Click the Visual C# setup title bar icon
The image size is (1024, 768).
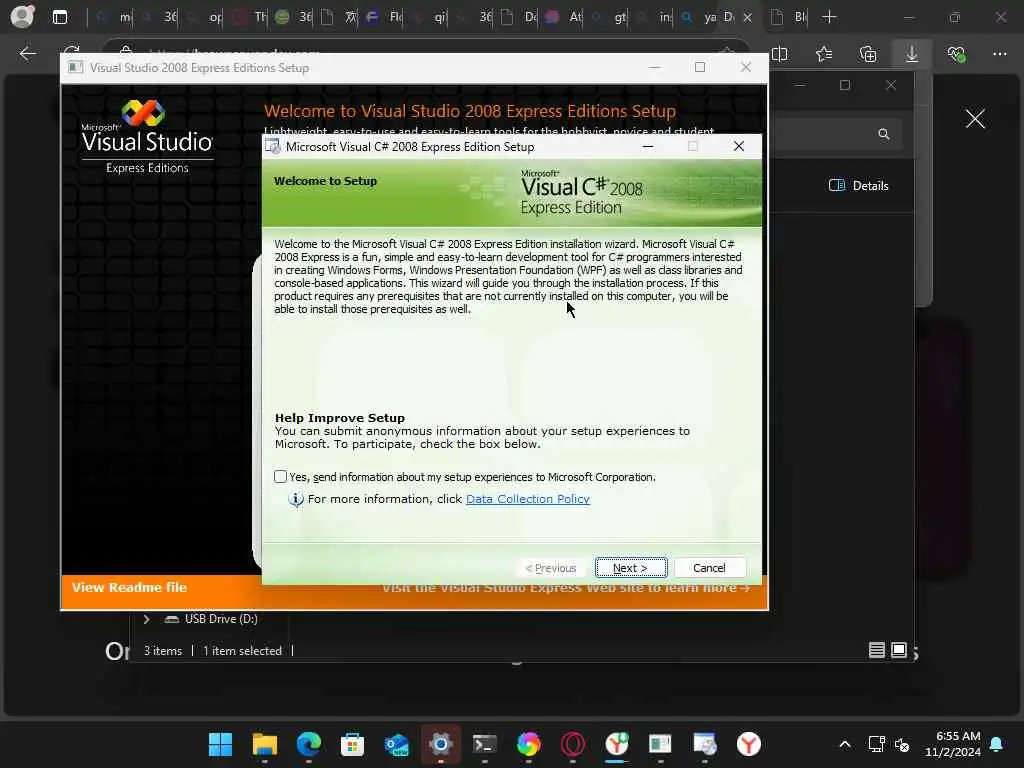pos(273,147)
